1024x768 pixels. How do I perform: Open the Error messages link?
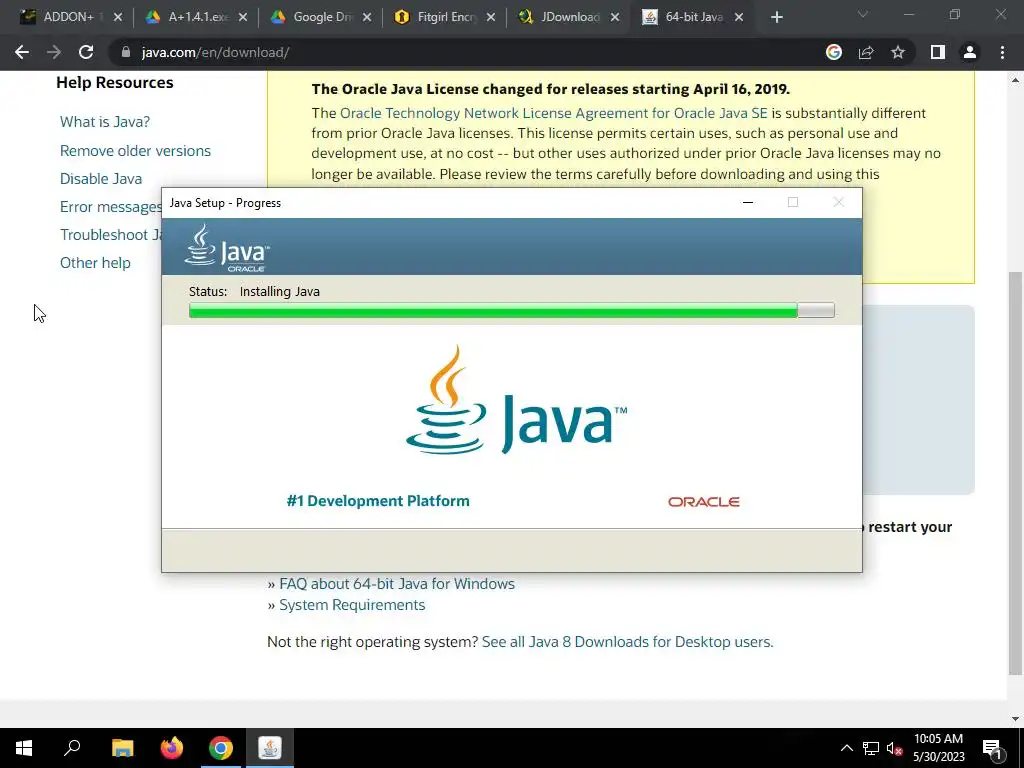pyautogui.click(x=110, y=207)
